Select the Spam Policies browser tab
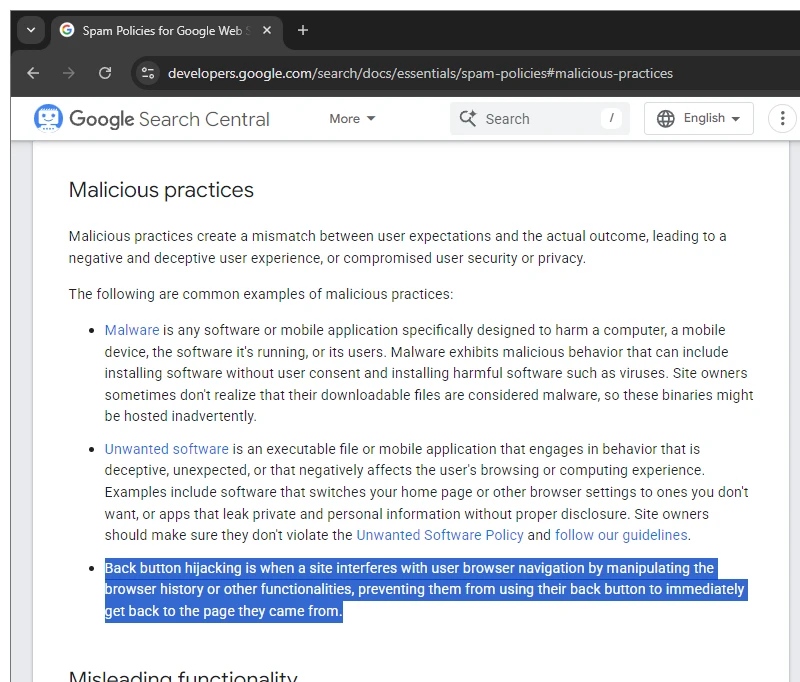Viewport: 800px width, 682px height. pyautogui.click(x=160, y=30)
